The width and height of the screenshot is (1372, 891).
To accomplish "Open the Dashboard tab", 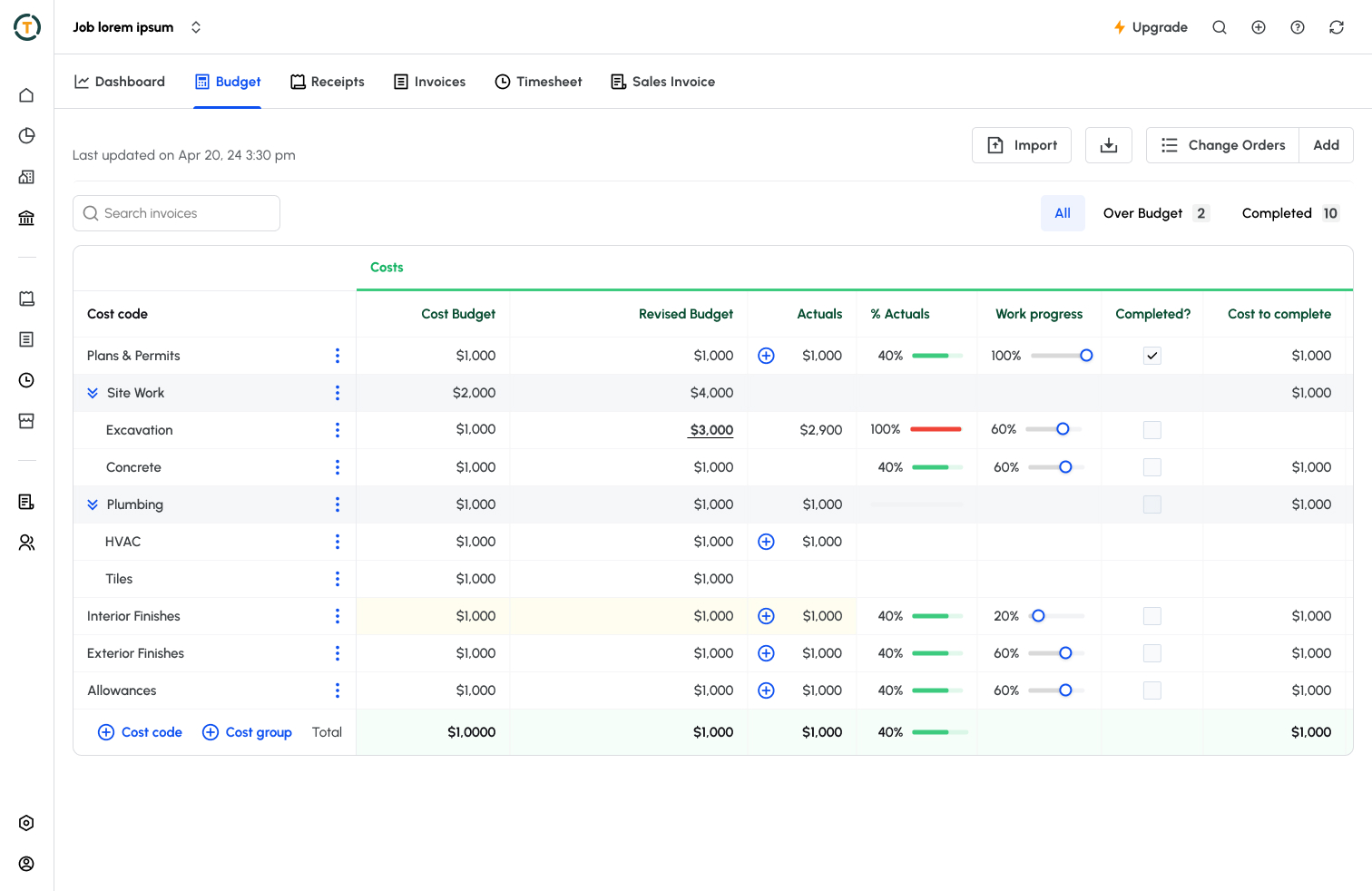I will coord(120,82).
